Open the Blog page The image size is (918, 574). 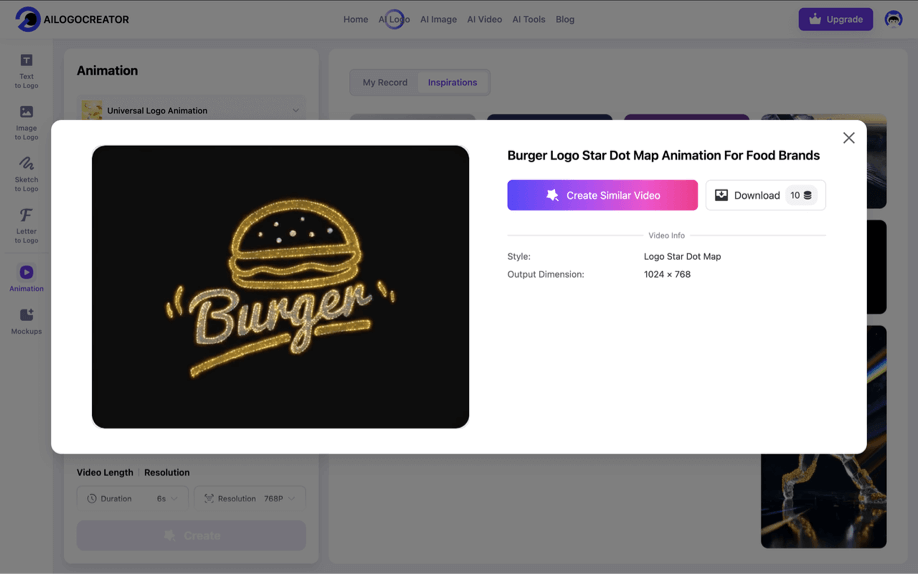pyautogui.click(x=565, y=19)
